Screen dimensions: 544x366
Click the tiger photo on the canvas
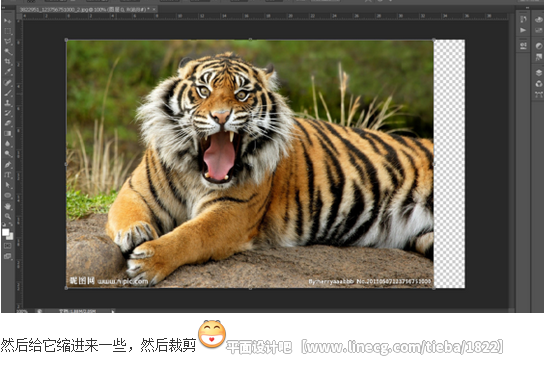point(250,164)
